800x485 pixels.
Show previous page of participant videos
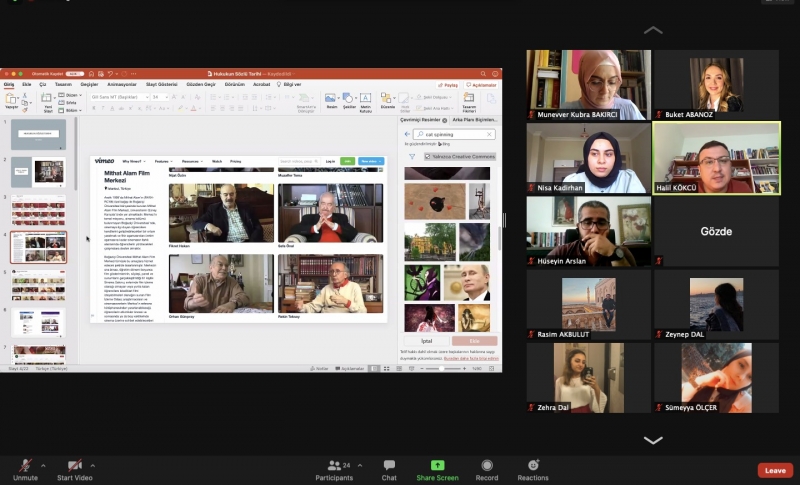653,30
